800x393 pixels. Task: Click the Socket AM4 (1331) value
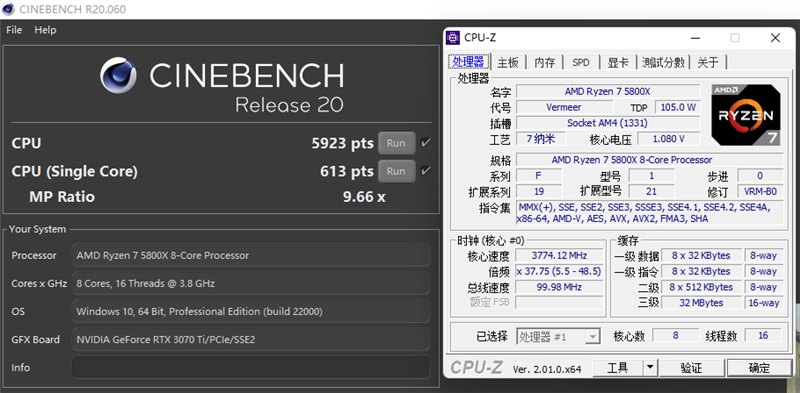pyautogui.click(x=608, y=123)
